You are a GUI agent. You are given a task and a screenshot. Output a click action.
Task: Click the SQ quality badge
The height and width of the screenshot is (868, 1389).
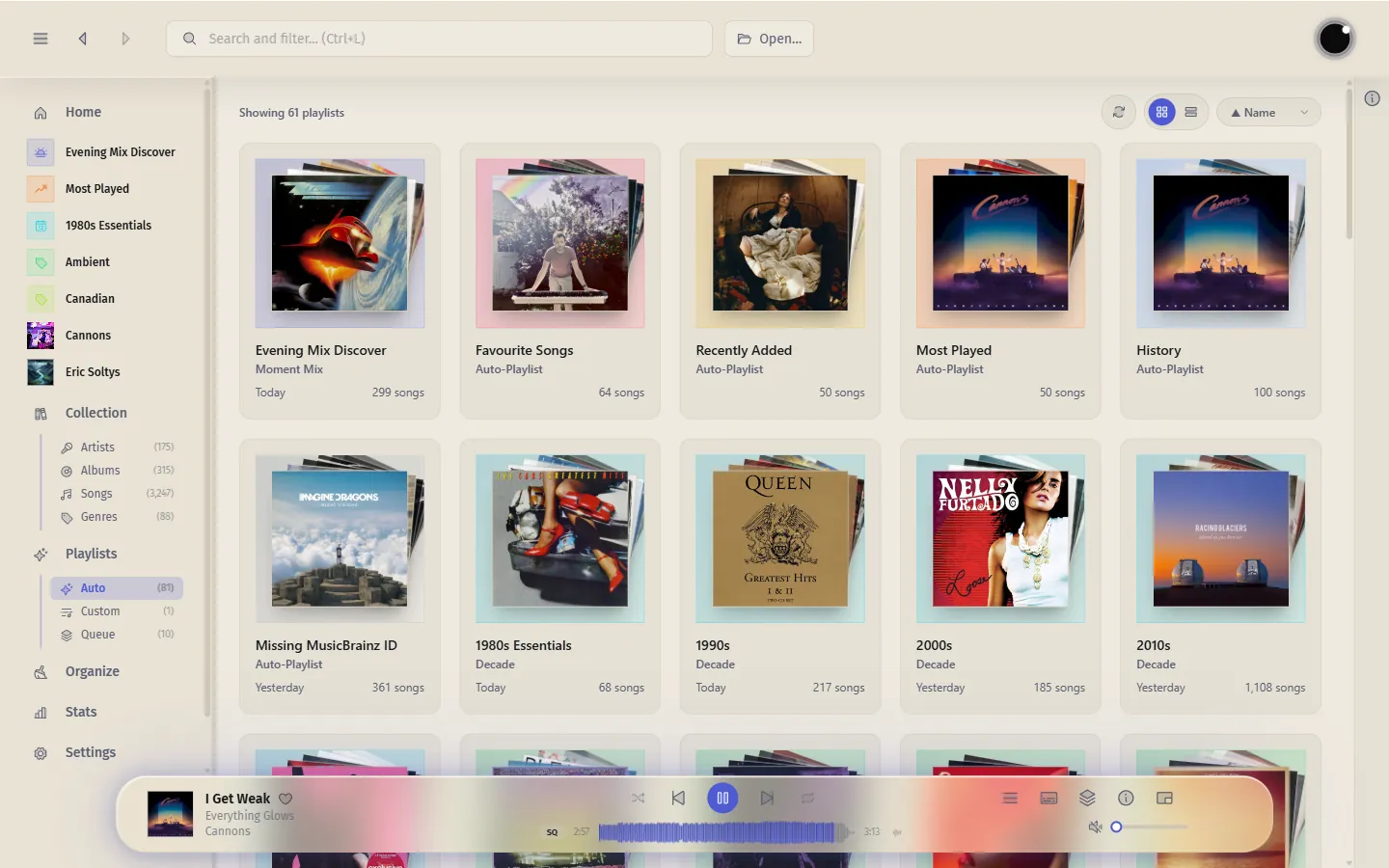pyautogui.click(x=552, y=832)
